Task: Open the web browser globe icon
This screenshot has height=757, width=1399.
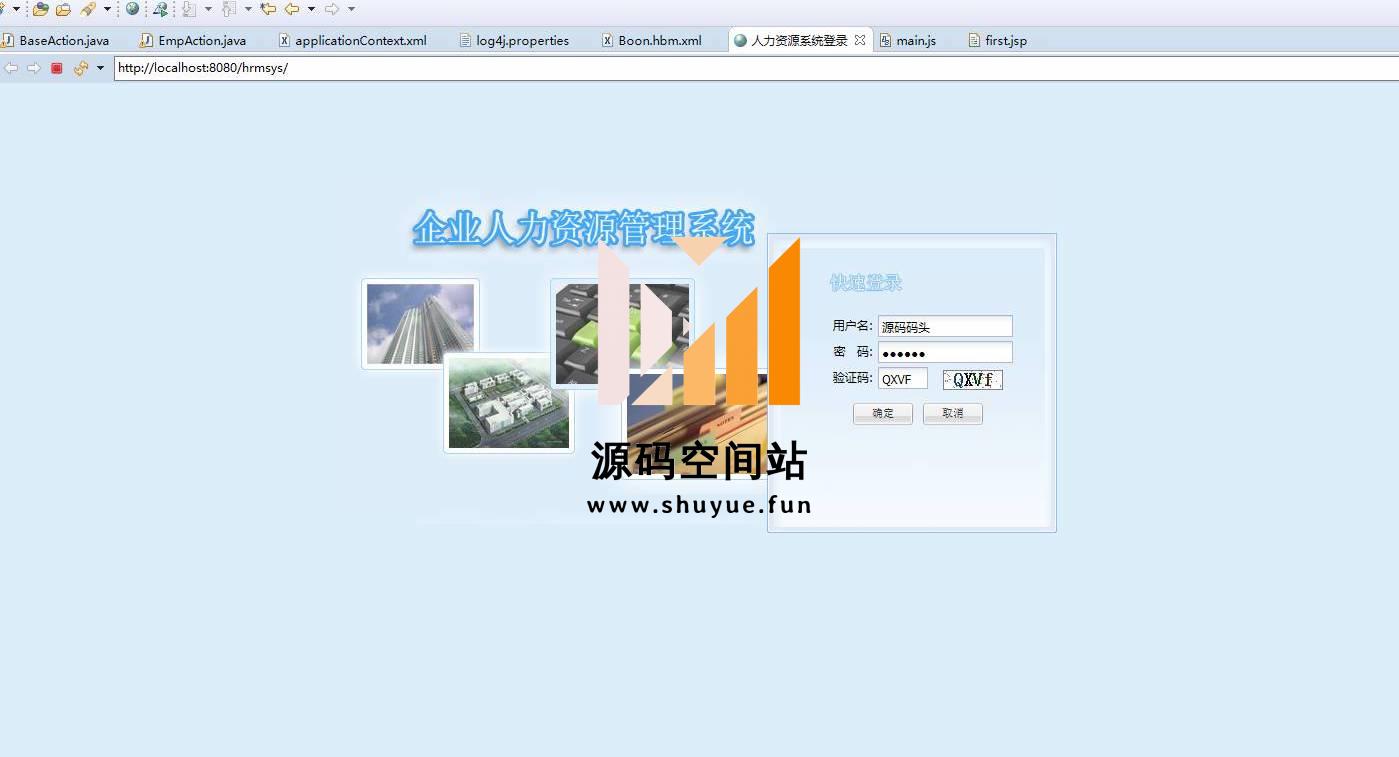Action: [x=132, y=9]
